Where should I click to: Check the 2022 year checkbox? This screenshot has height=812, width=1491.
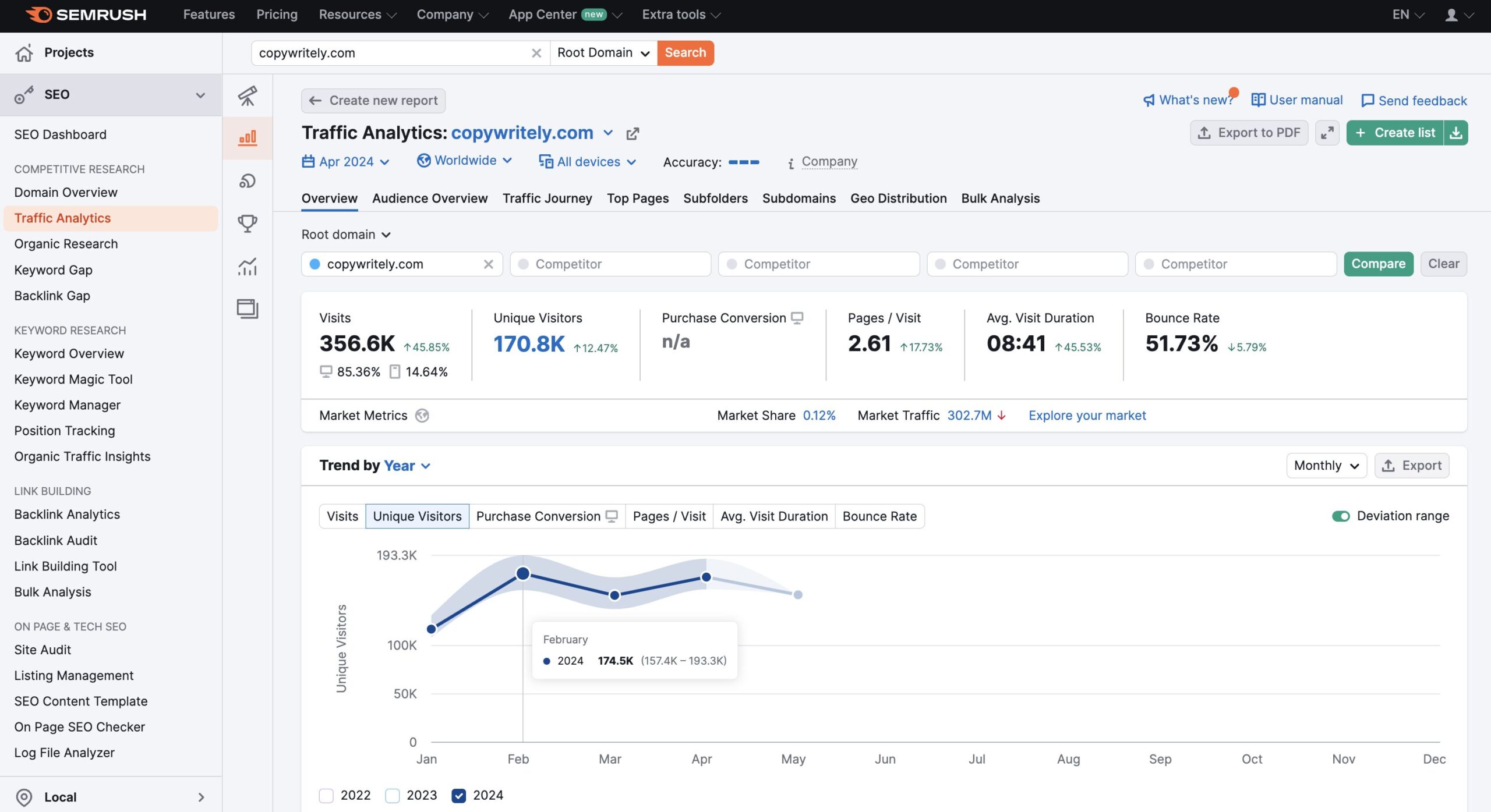[326, 795]
